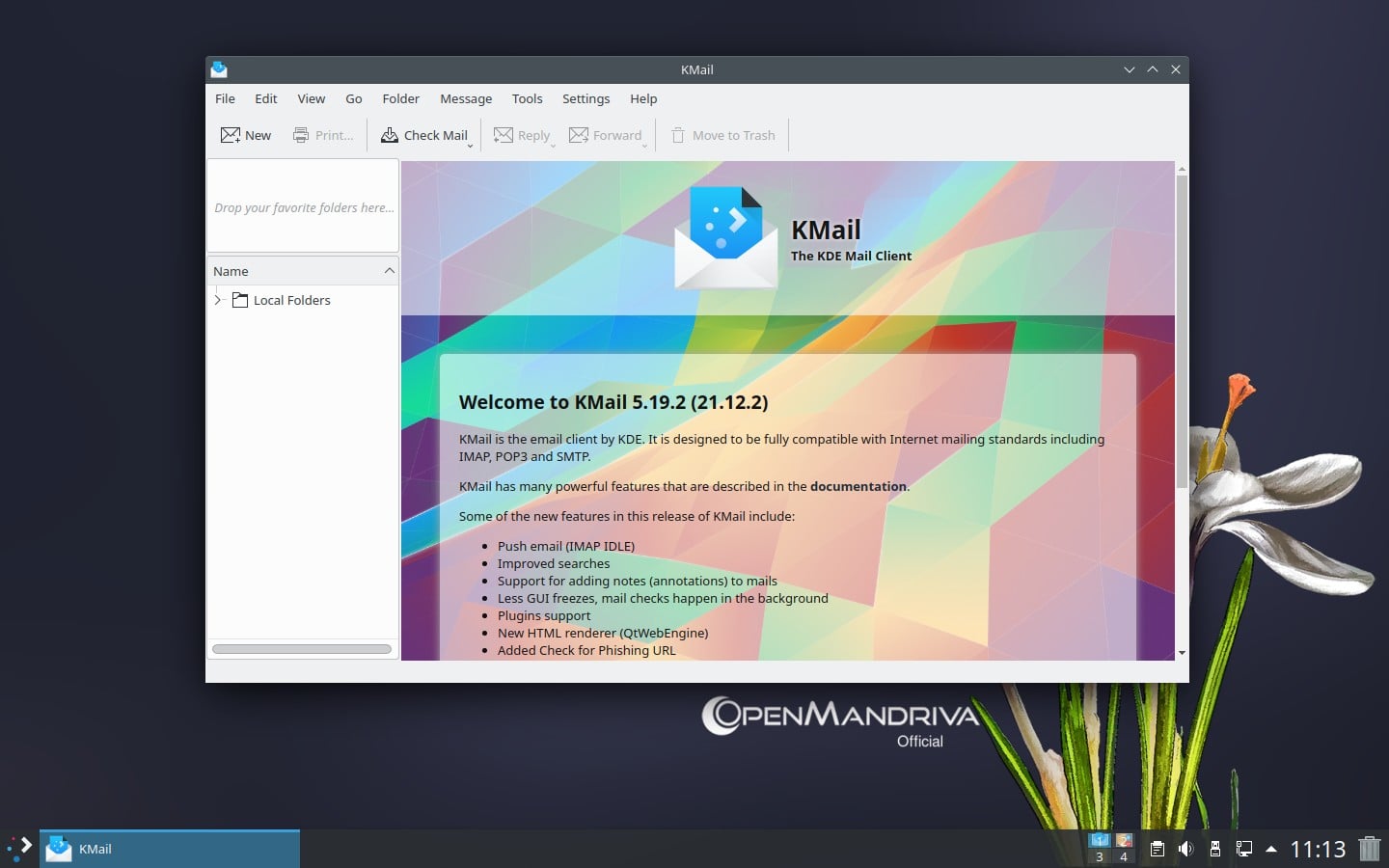This screenshot has height=868, width=1389.
Task: Expand the Local Folders tree item
Action: (x=218, y=300)
